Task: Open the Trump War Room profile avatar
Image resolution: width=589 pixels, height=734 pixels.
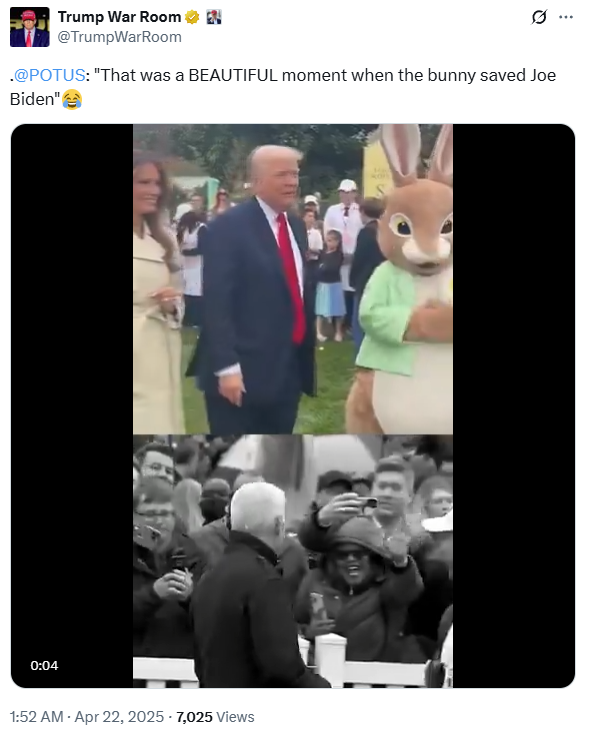Action: click(29, 27)
